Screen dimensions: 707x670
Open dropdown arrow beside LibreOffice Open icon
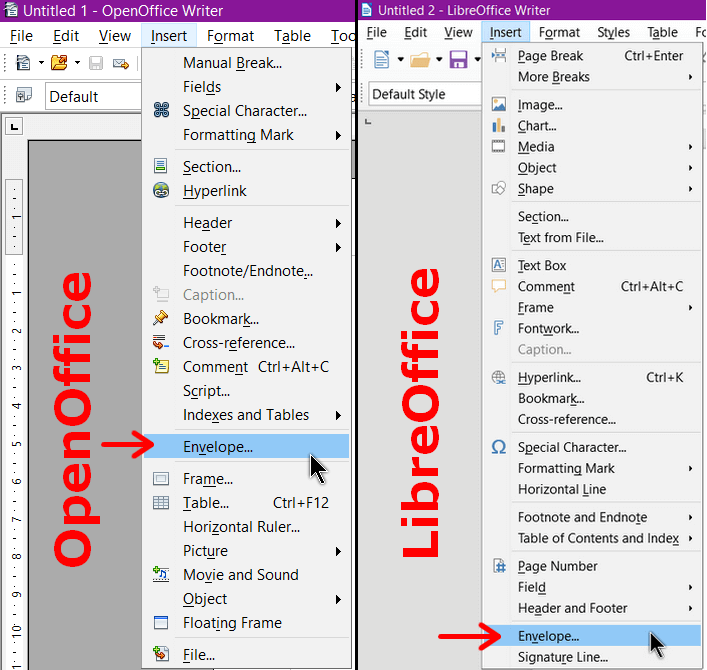point(439,59)
